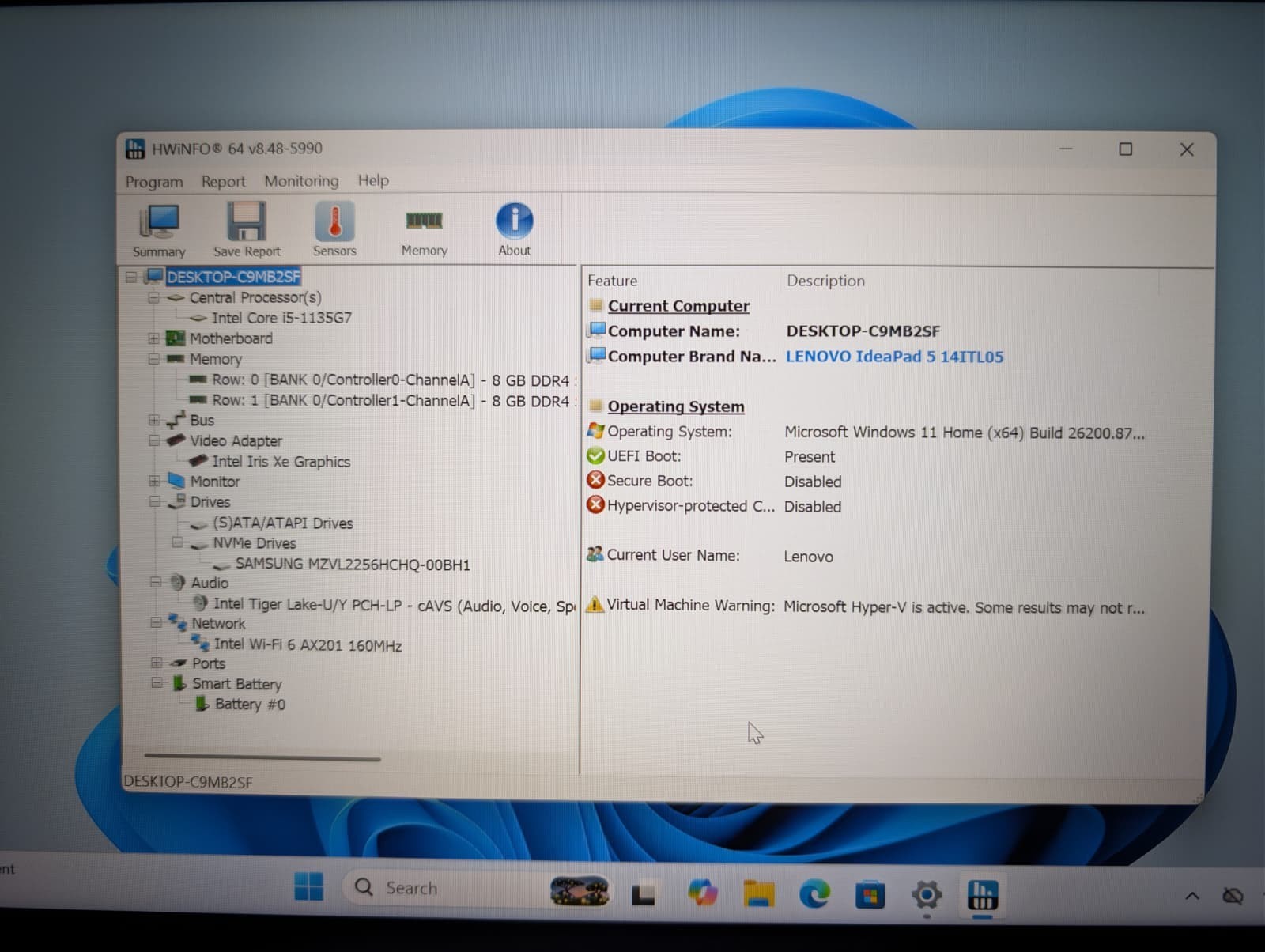Click the Feature column header

612,281
